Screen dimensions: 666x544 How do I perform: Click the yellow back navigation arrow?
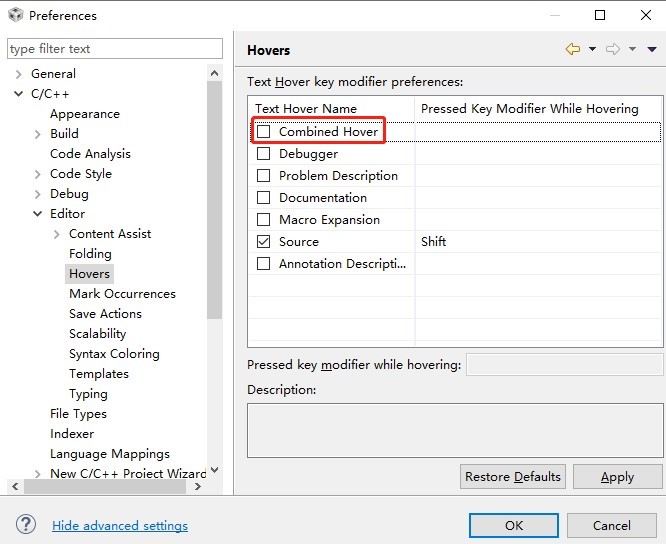572,49
